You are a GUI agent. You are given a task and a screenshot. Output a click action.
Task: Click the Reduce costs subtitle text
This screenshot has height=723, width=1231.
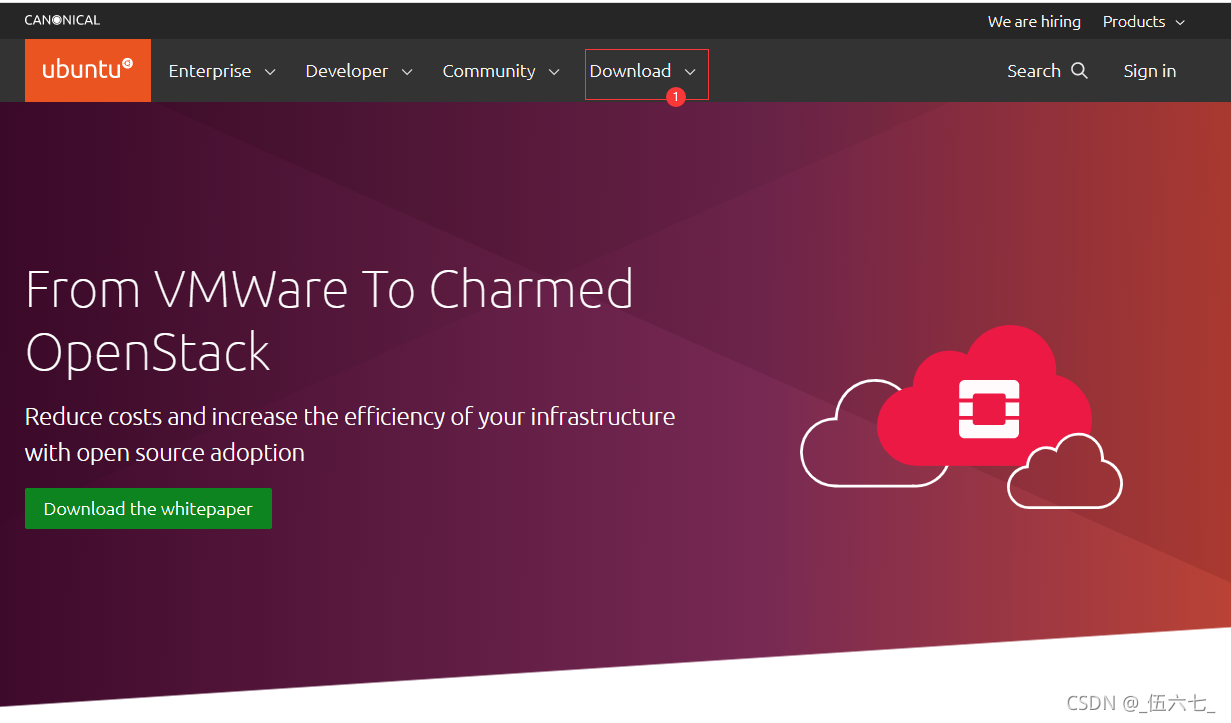350,434
